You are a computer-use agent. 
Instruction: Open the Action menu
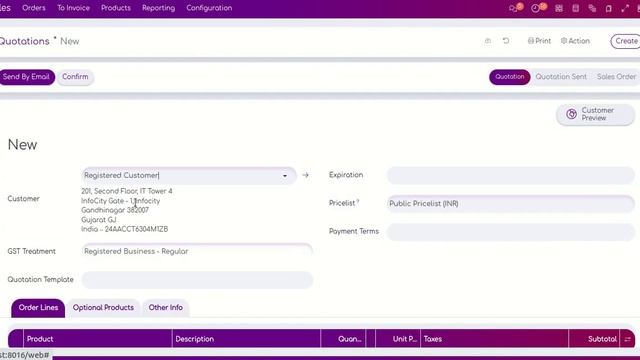[575, 41]
